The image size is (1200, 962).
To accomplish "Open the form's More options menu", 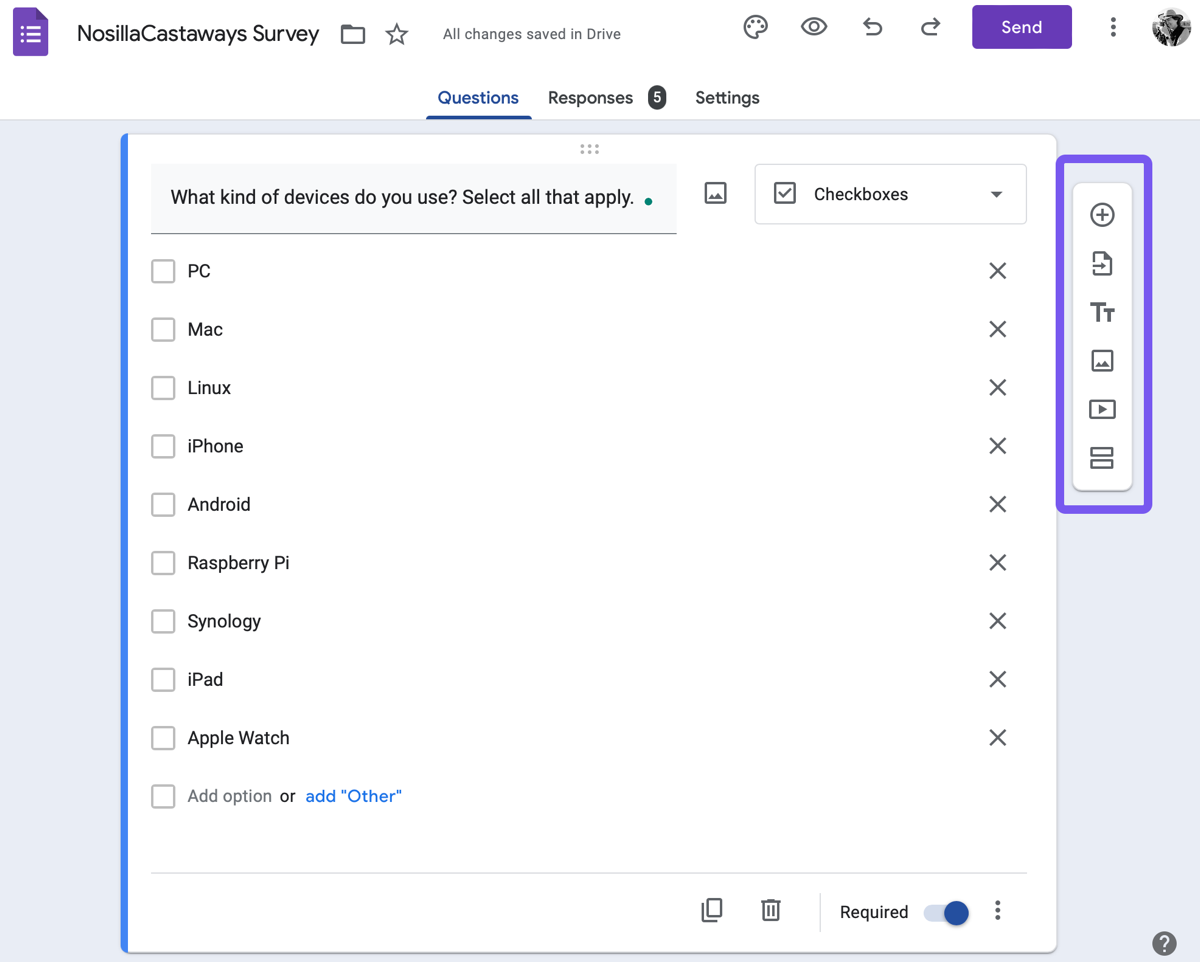I will coord(1113,27).
